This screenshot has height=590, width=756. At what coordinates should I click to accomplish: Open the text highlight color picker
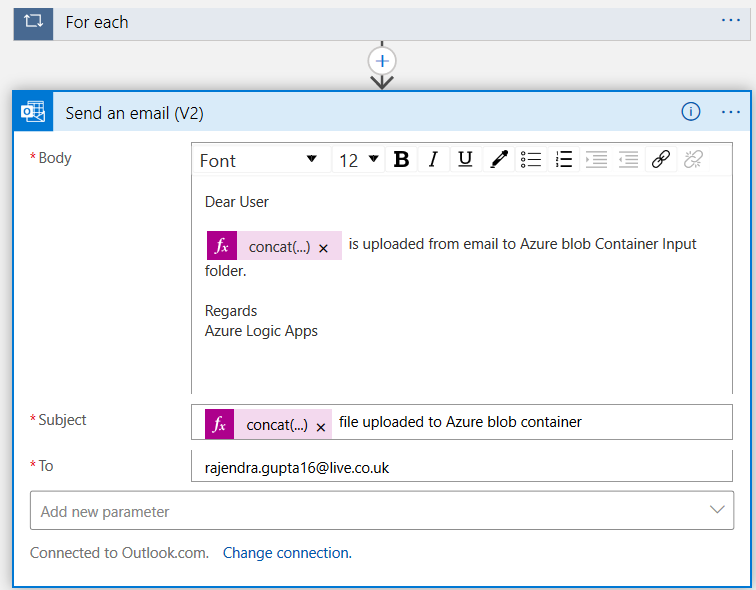498,160
